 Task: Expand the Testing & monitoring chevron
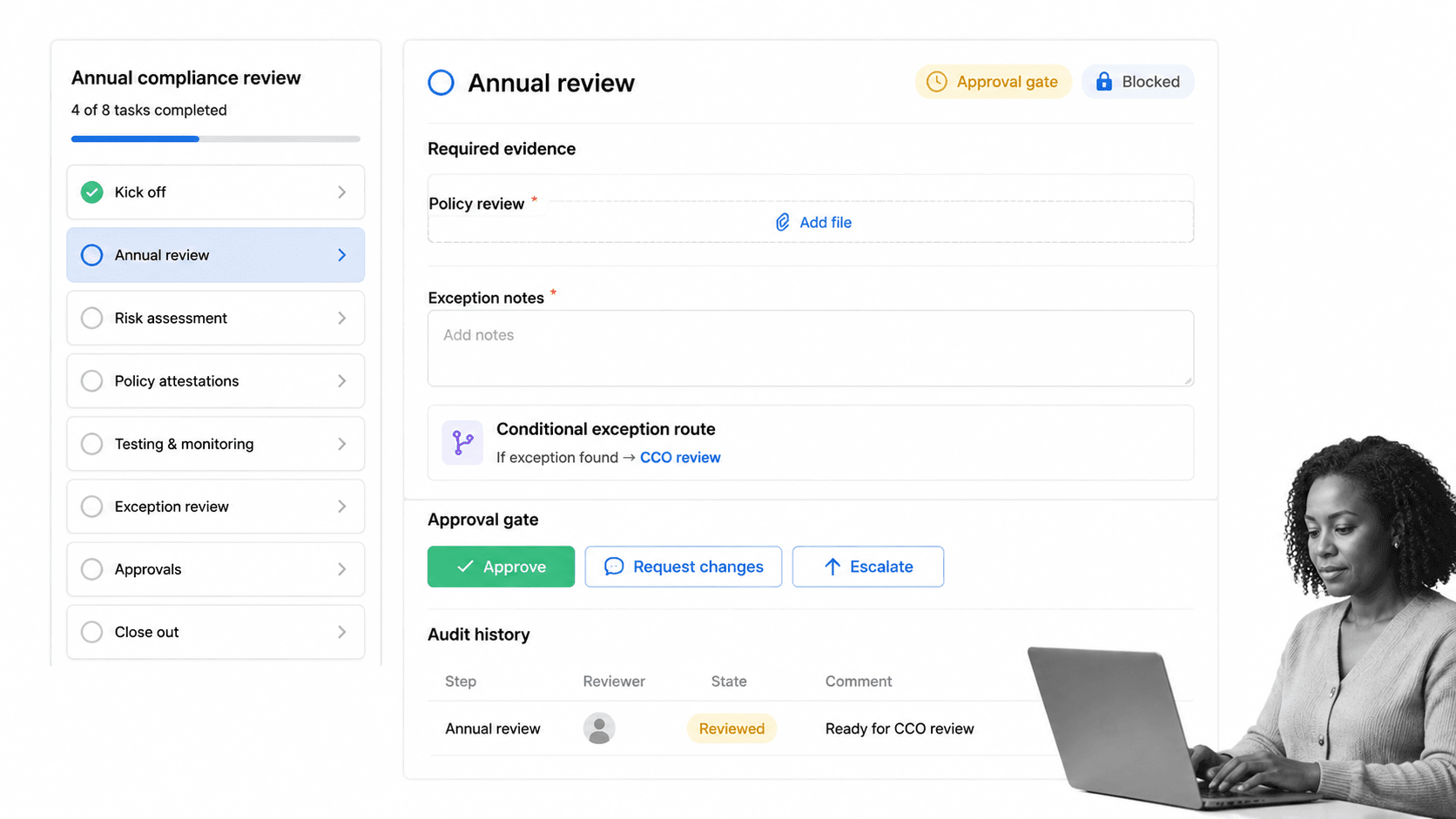341,444
